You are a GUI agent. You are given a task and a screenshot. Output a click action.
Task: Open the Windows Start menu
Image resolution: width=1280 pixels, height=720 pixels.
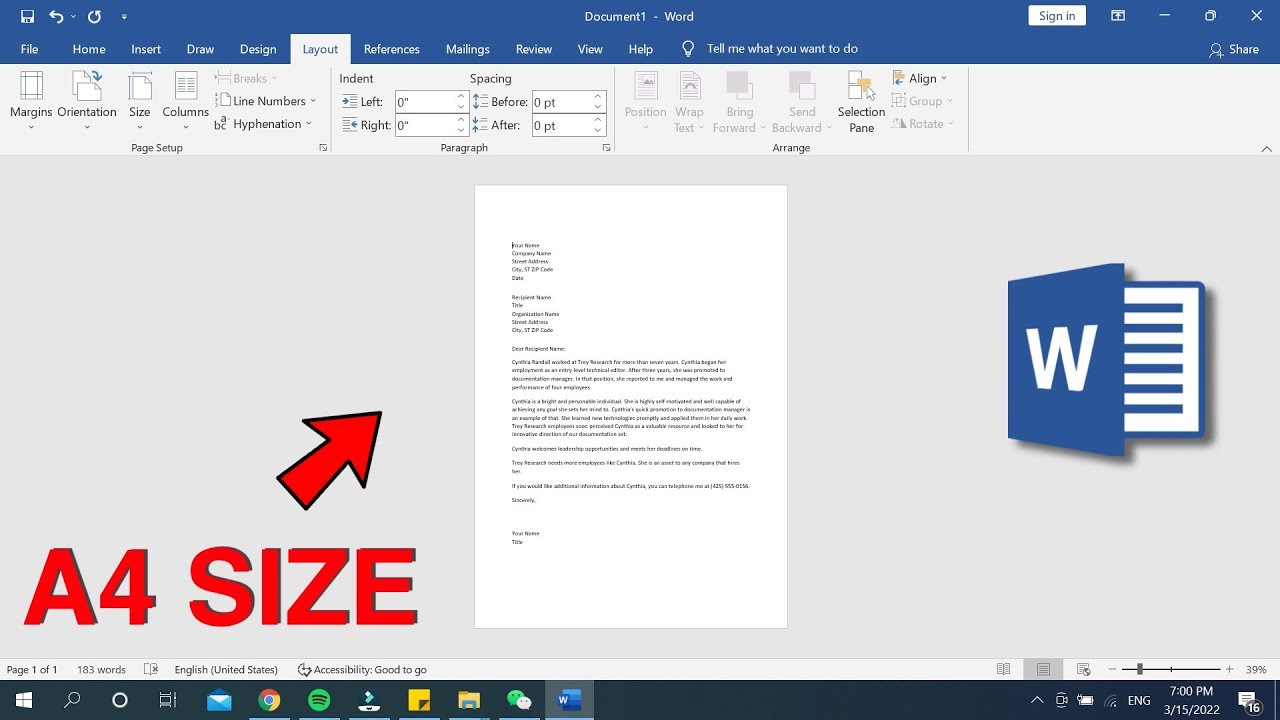[24, 700]
